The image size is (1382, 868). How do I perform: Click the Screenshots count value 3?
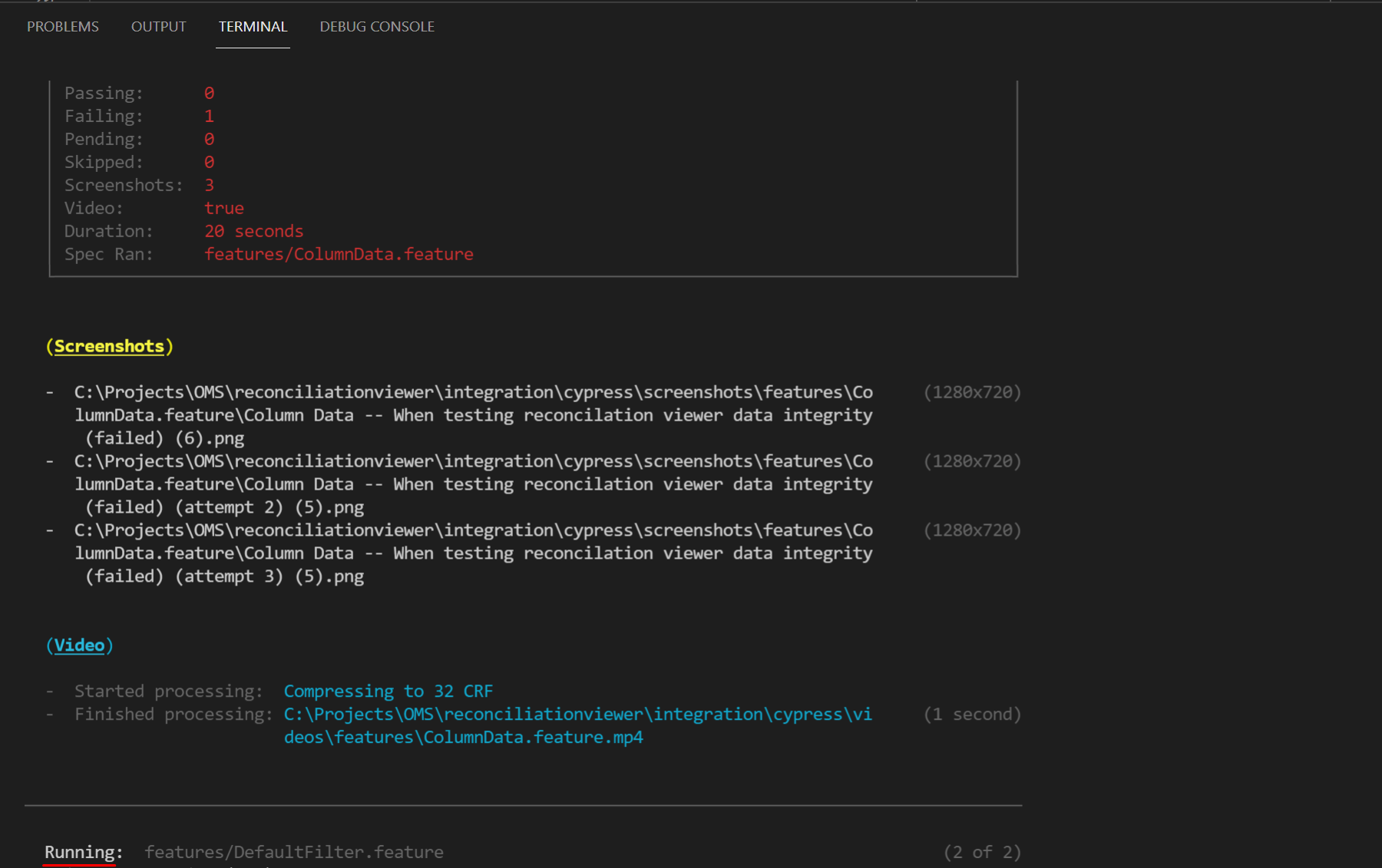point(209,185)
